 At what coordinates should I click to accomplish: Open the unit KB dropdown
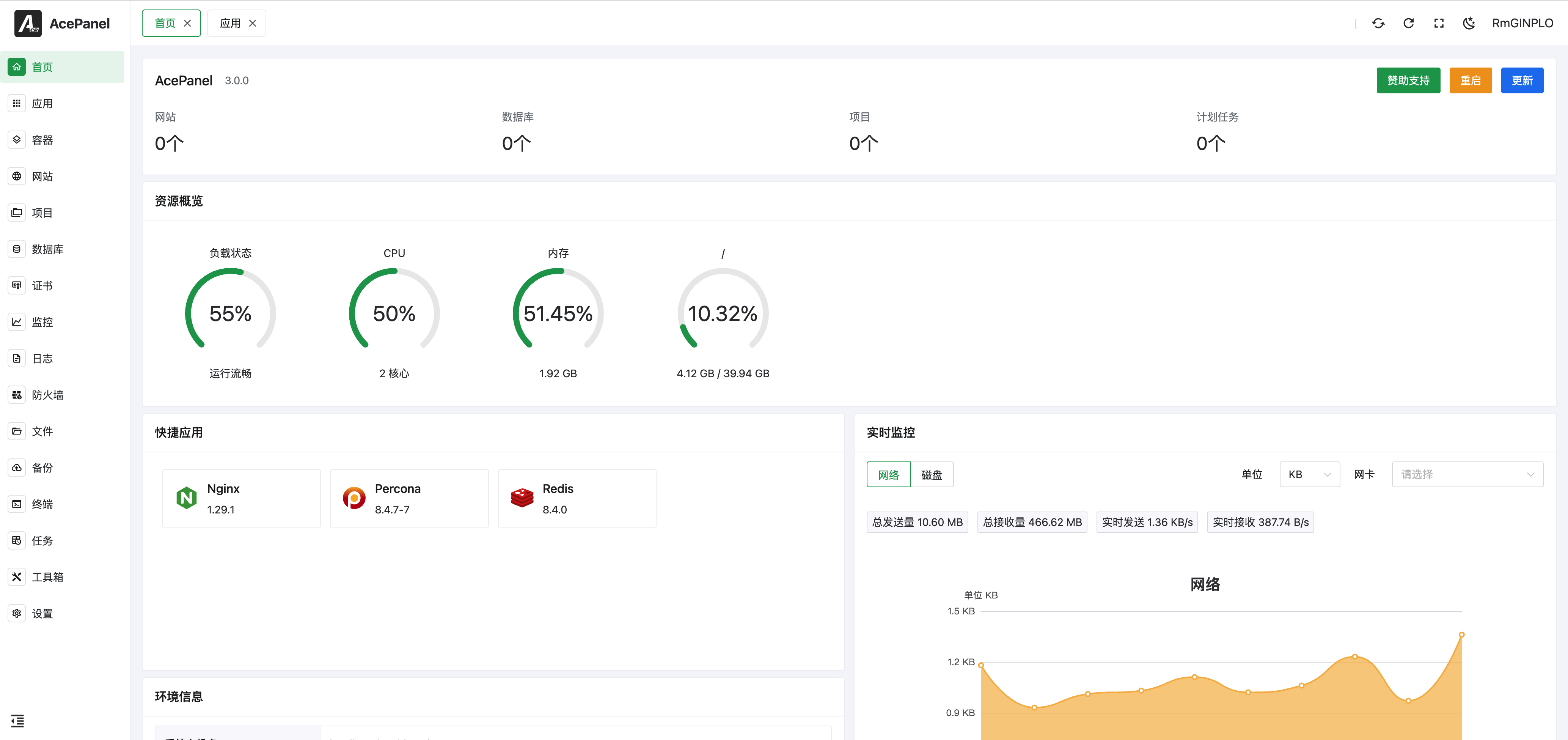click(1309, 474)
